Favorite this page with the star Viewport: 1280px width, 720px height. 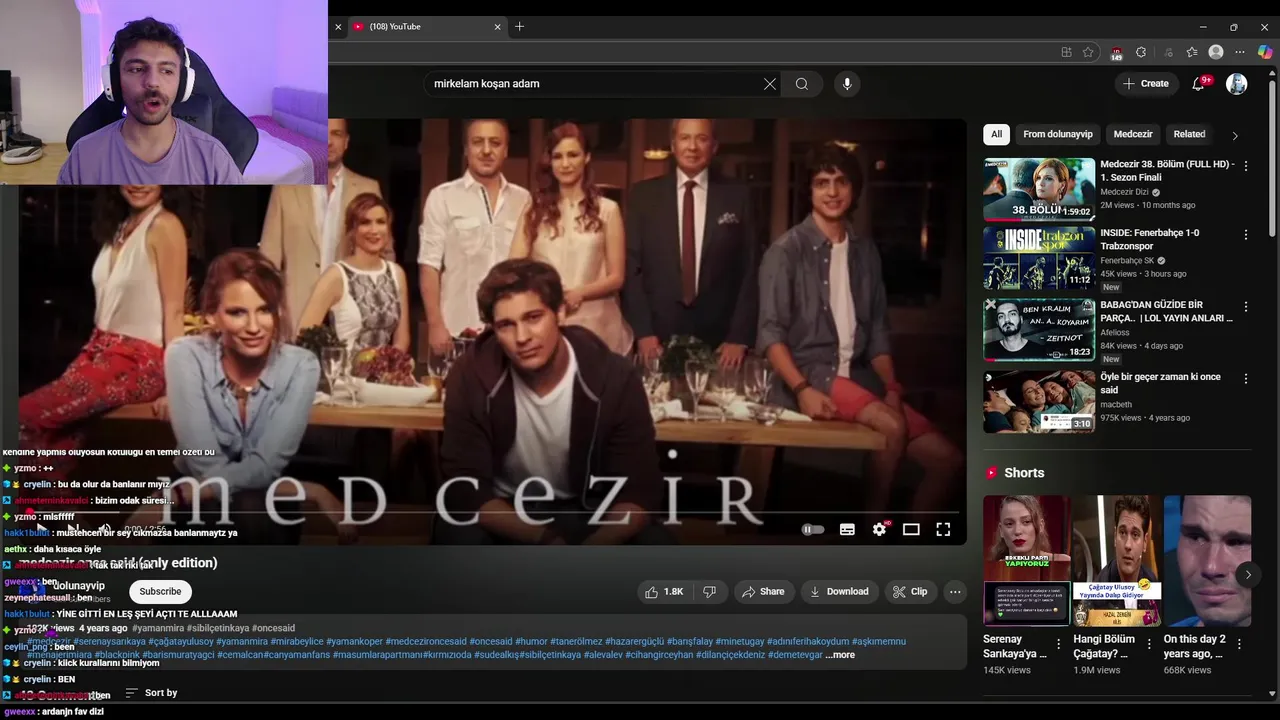(1088, 52)
